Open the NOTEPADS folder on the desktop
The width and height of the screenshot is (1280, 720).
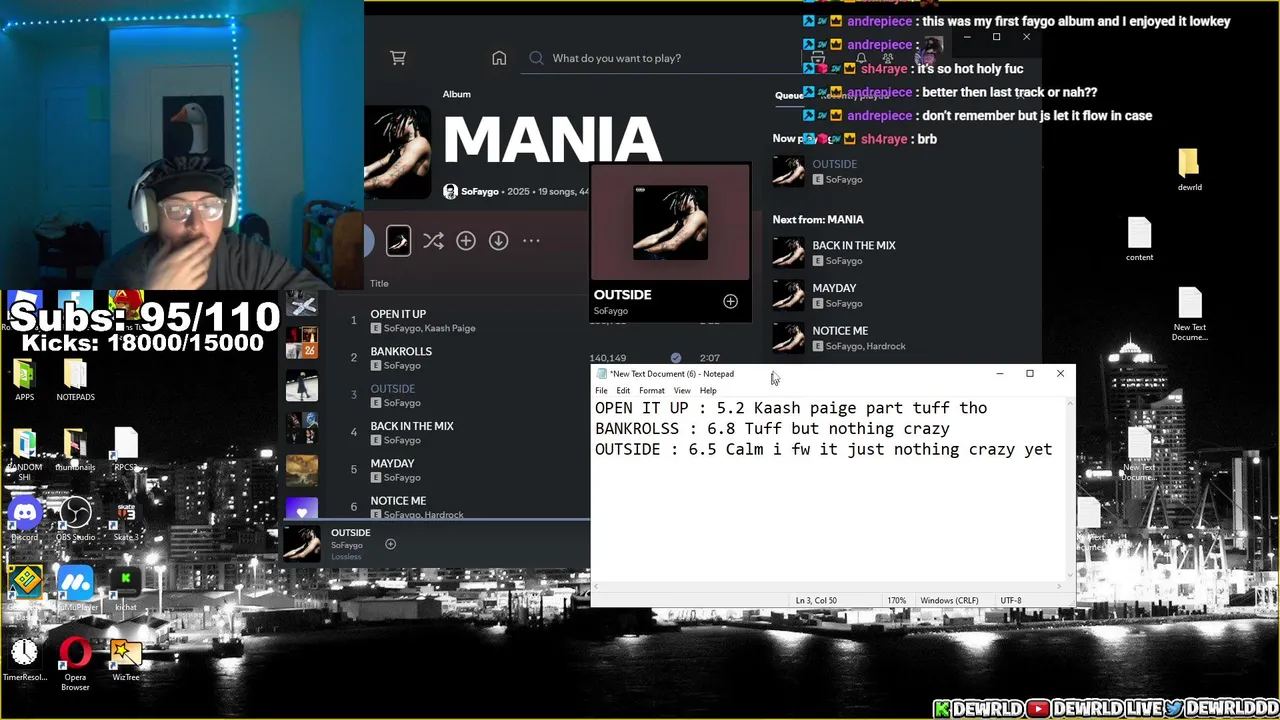click(x=75, y=380)
